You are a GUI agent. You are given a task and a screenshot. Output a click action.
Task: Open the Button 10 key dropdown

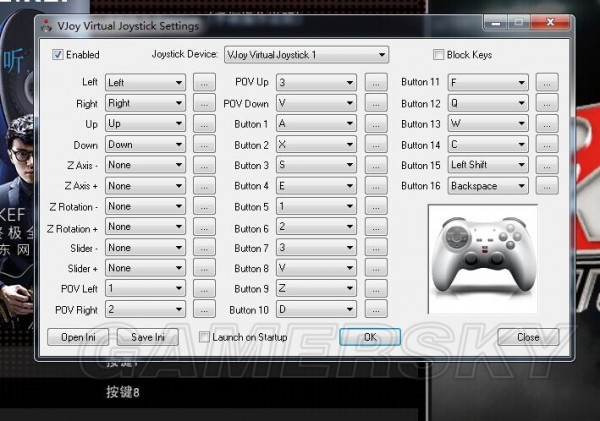(x=316, y=309)
